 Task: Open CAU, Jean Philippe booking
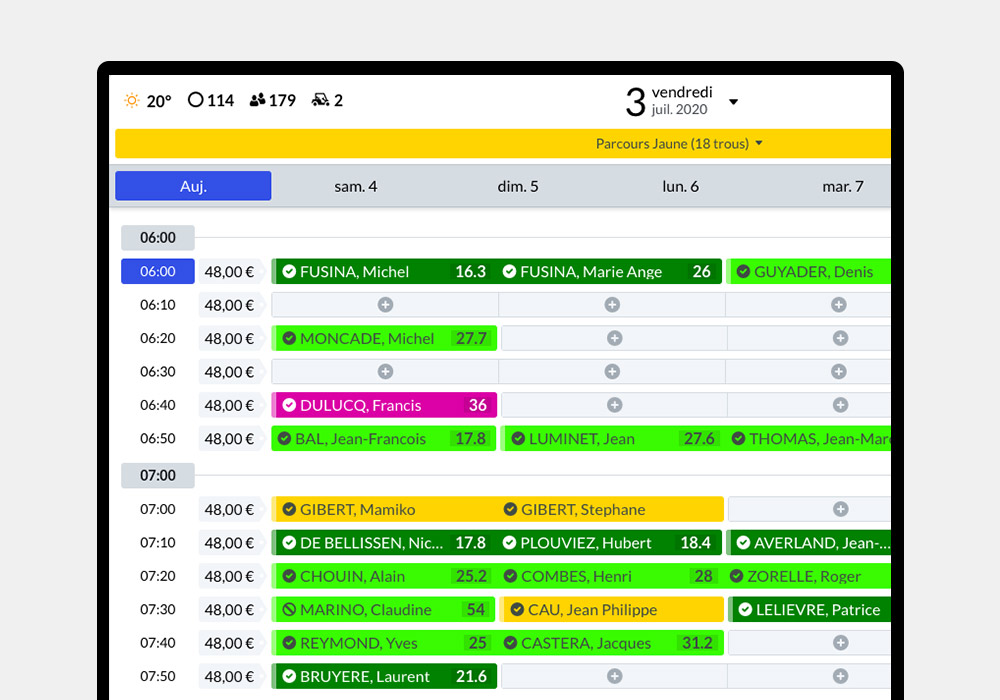tap(612, 609)
